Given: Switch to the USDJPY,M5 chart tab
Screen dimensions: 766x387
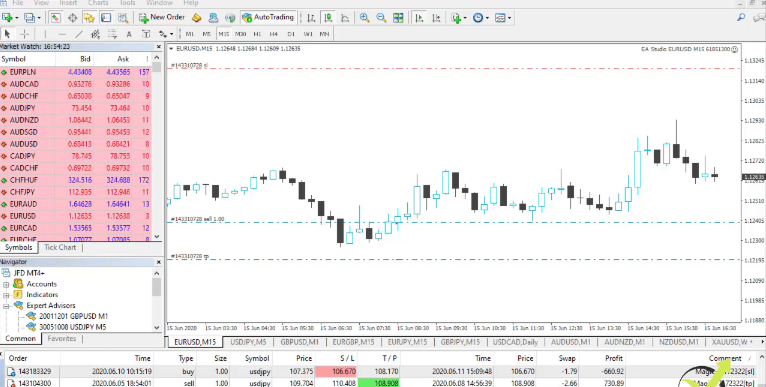Looking at the screenshot, I should pyautogui.click(x=248, y=342).
